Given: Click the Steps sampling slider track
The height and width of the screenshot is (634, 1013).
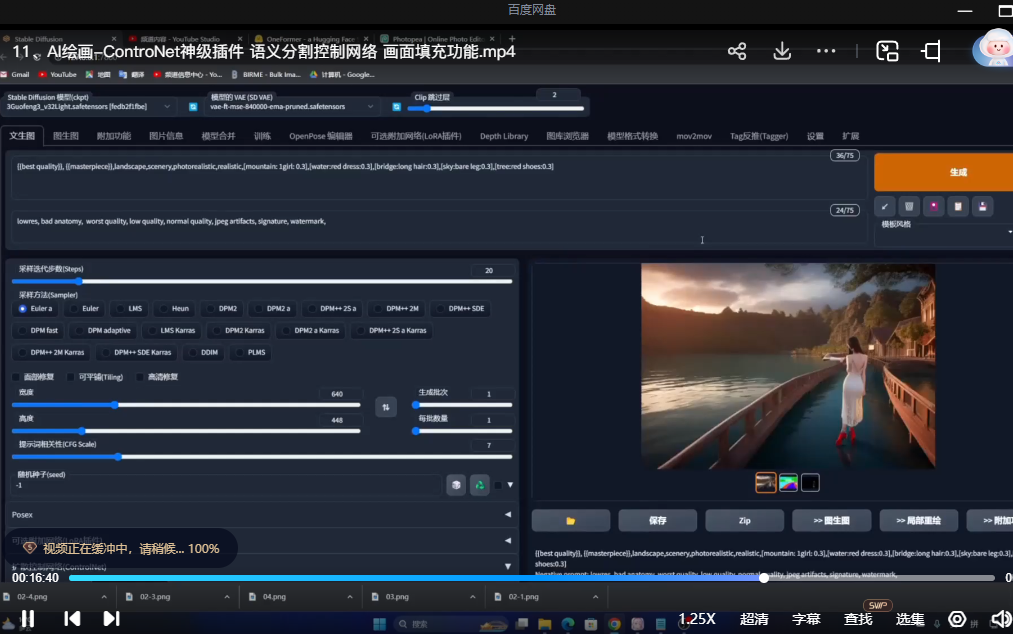Looking at the screenshot, I should [262, 281].
